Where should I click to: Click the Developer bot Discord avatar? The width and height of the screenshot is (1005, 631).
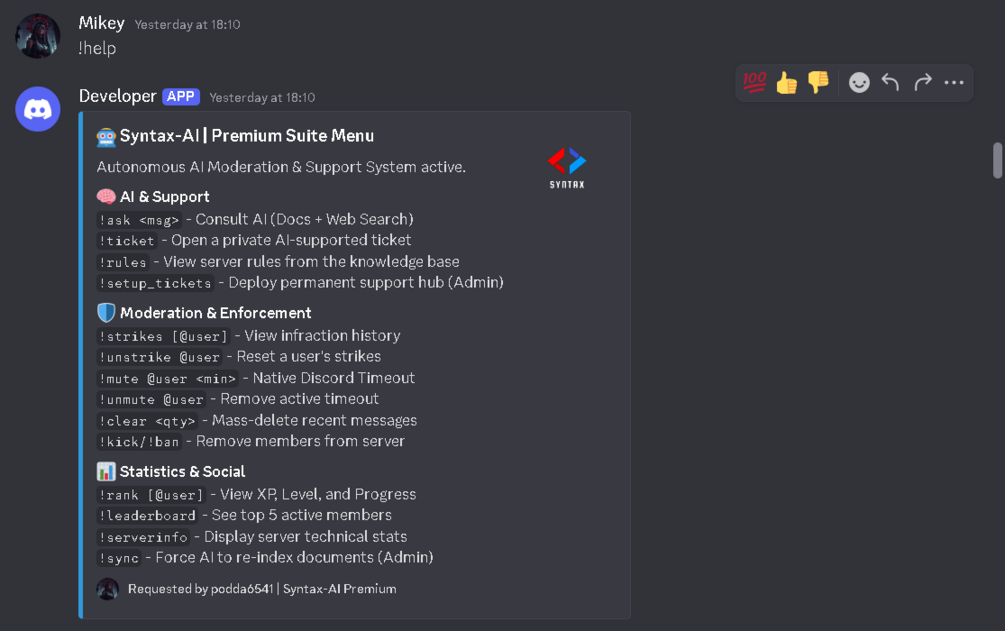point(38,109)
